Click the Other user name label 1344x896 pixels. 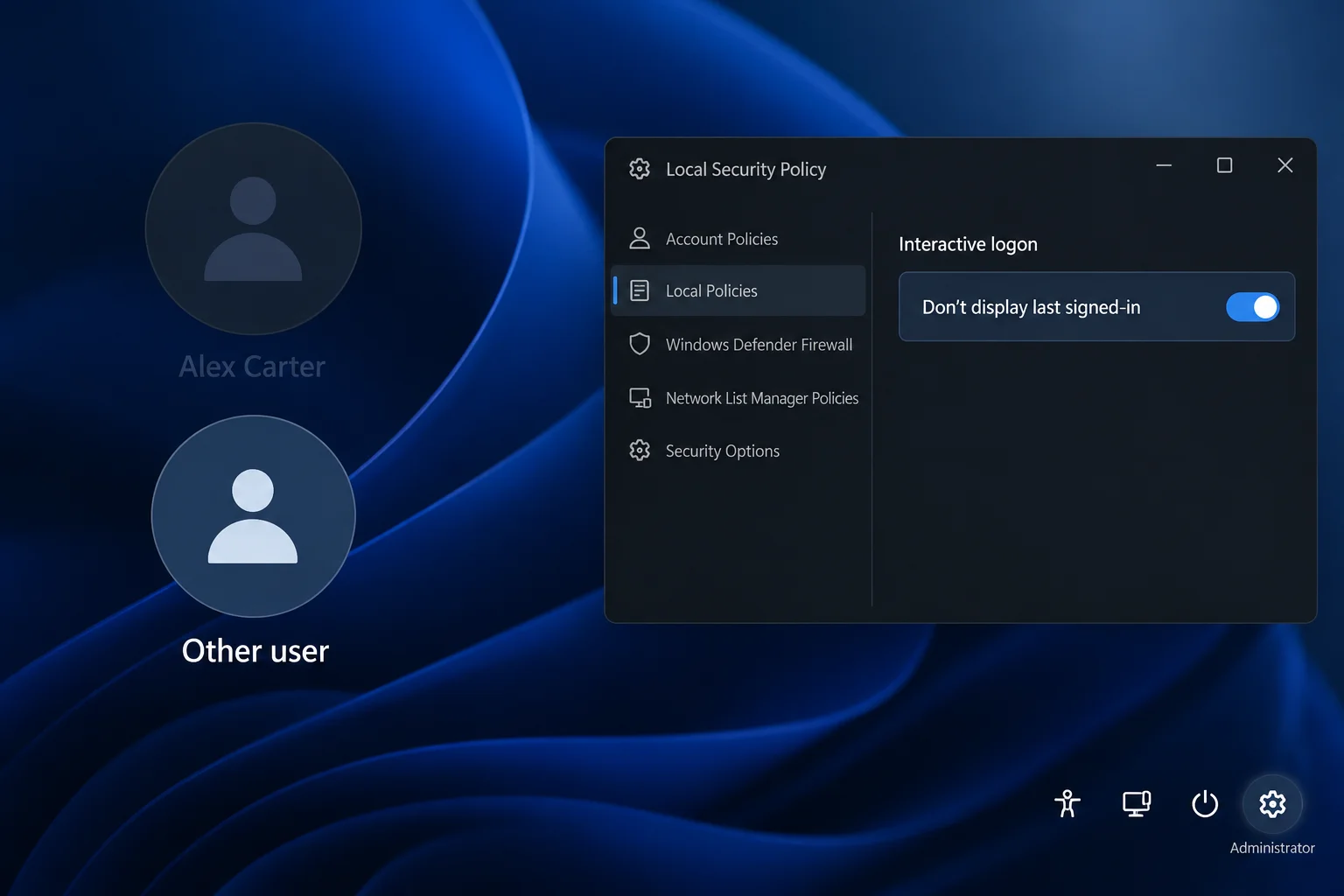pyautogui.click(x=255, y=651)
